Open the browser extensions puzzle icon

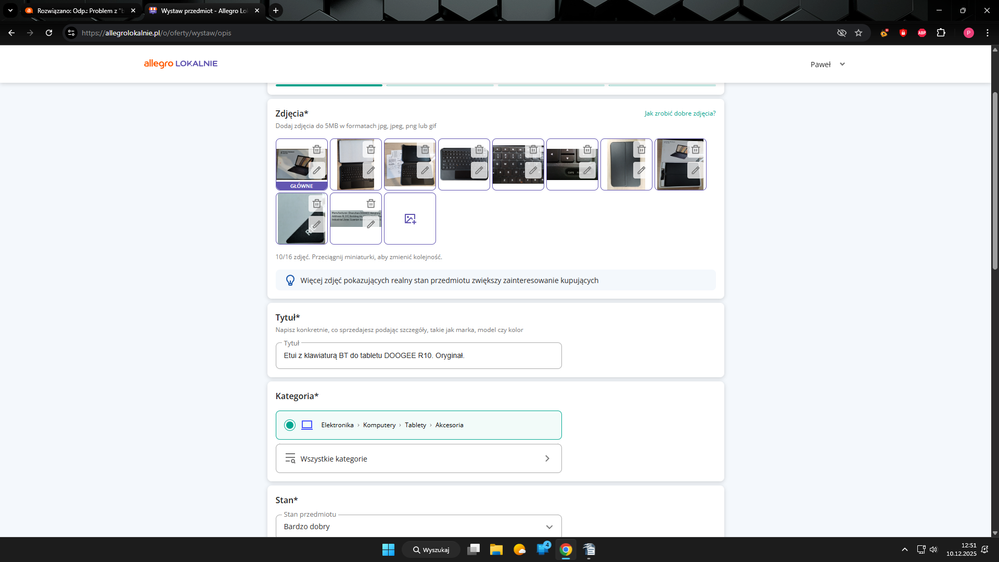point(941,33)
